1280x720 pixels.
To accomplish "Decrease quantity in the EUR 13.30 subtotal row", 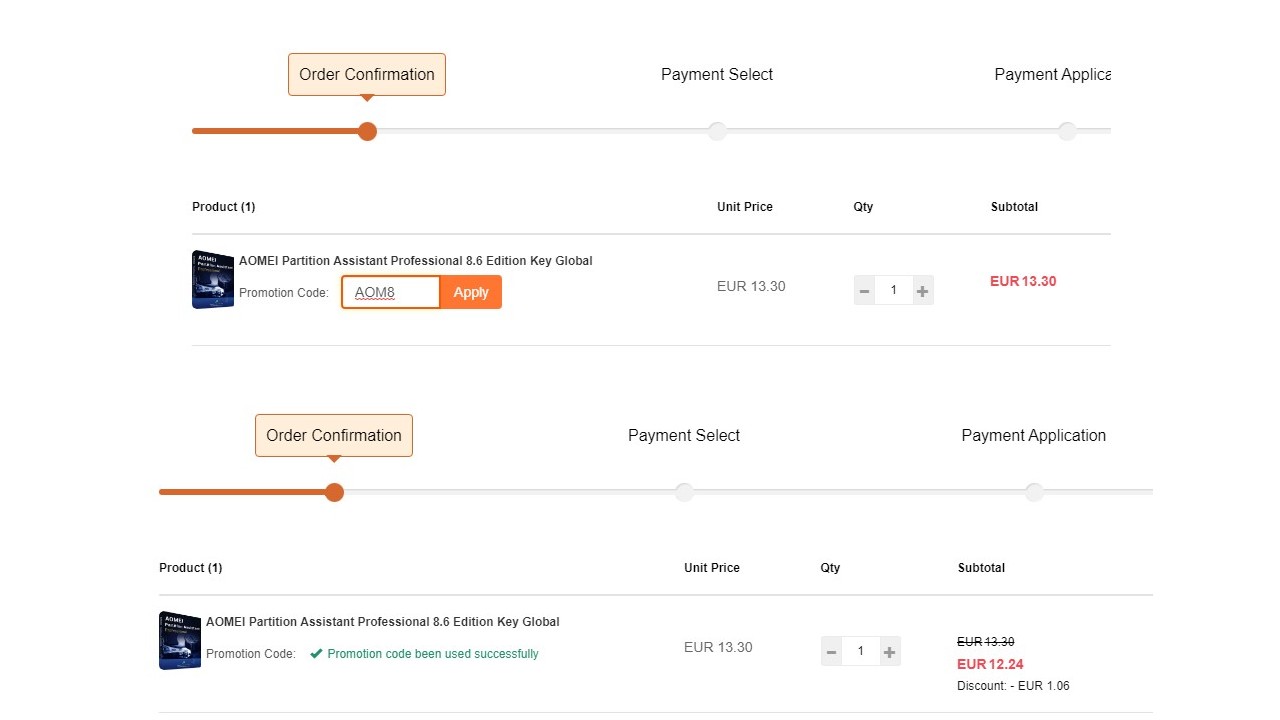I will click(x=865, y=291).
